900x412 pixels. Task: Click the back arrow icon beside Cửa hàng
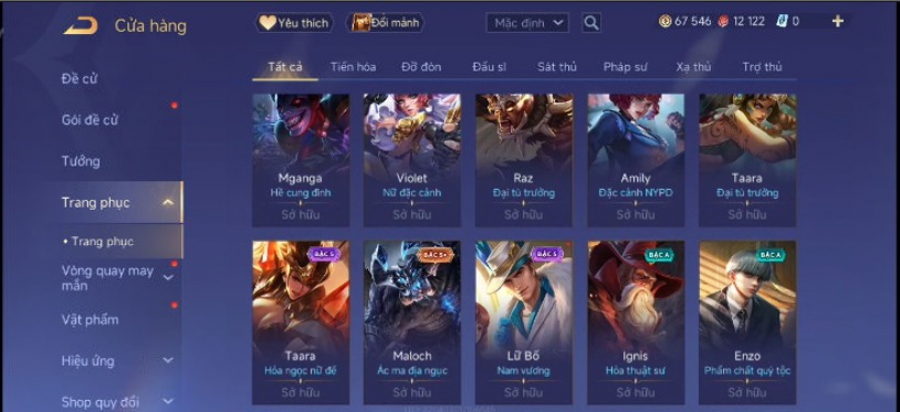80,26
